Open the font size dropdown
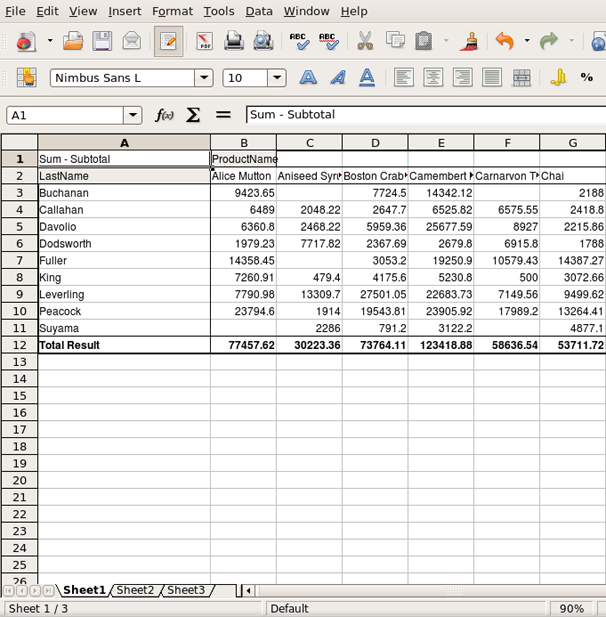 pos(277,78)
